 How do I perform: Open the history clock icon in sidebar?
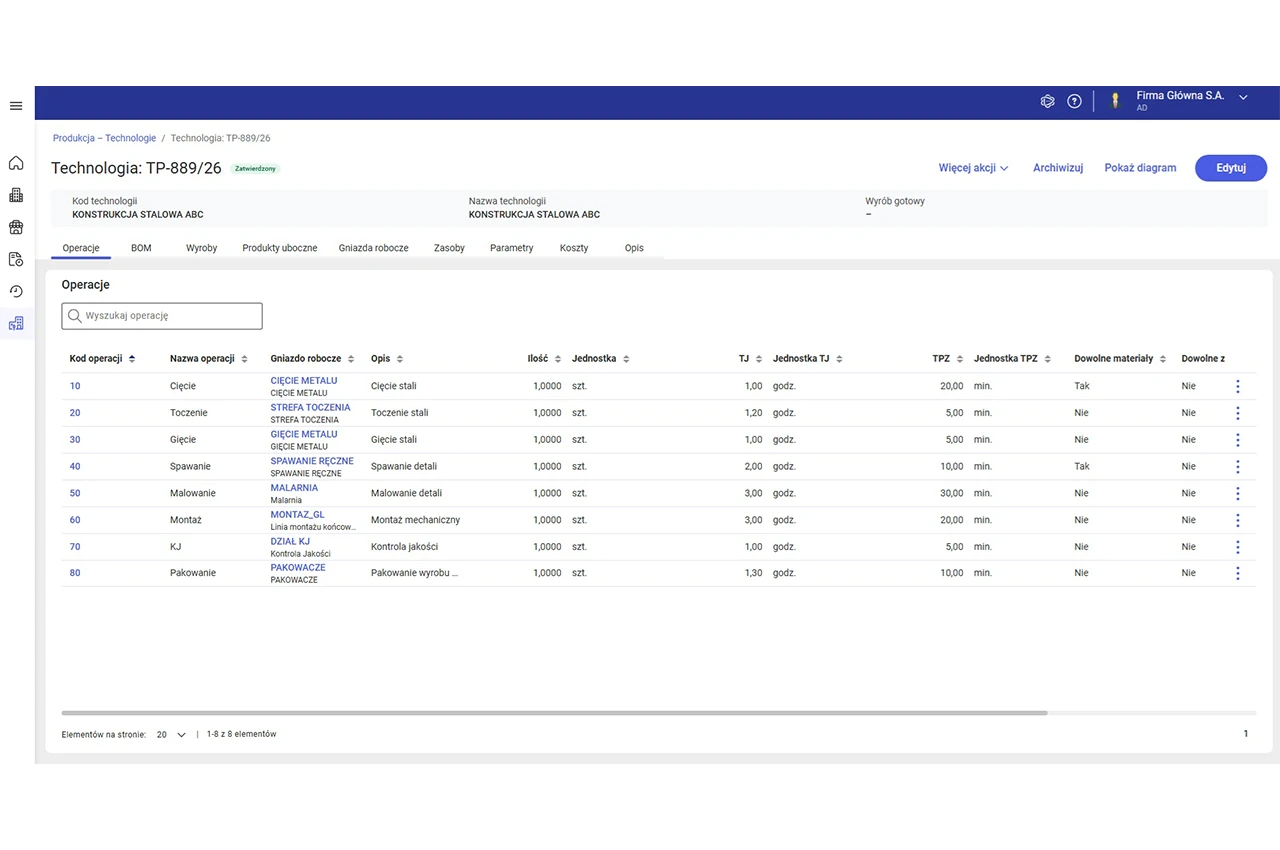pyautogui.click(x=16, y=291)
